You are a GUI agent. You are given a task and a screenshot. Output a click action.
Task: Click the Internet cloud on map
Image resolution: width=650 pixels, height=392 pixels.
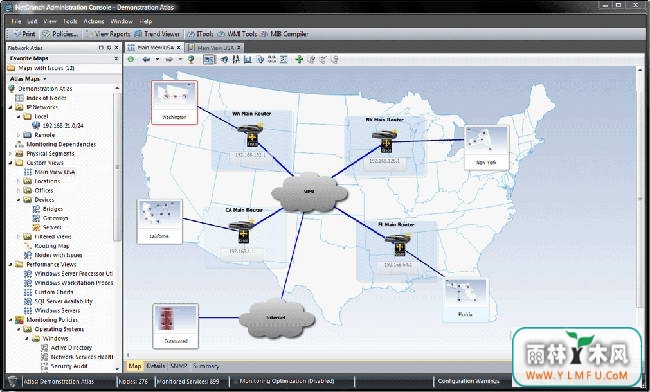pos(276,318)
